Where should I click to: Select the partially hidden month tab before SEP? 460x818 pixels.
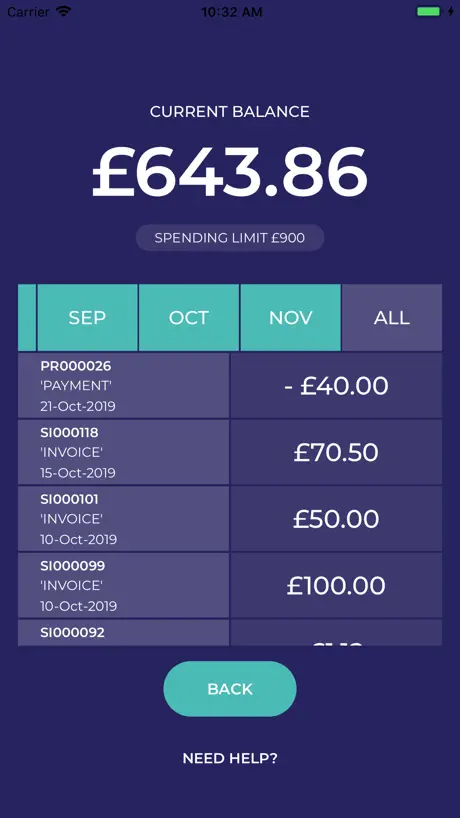(x=27, y=318)
